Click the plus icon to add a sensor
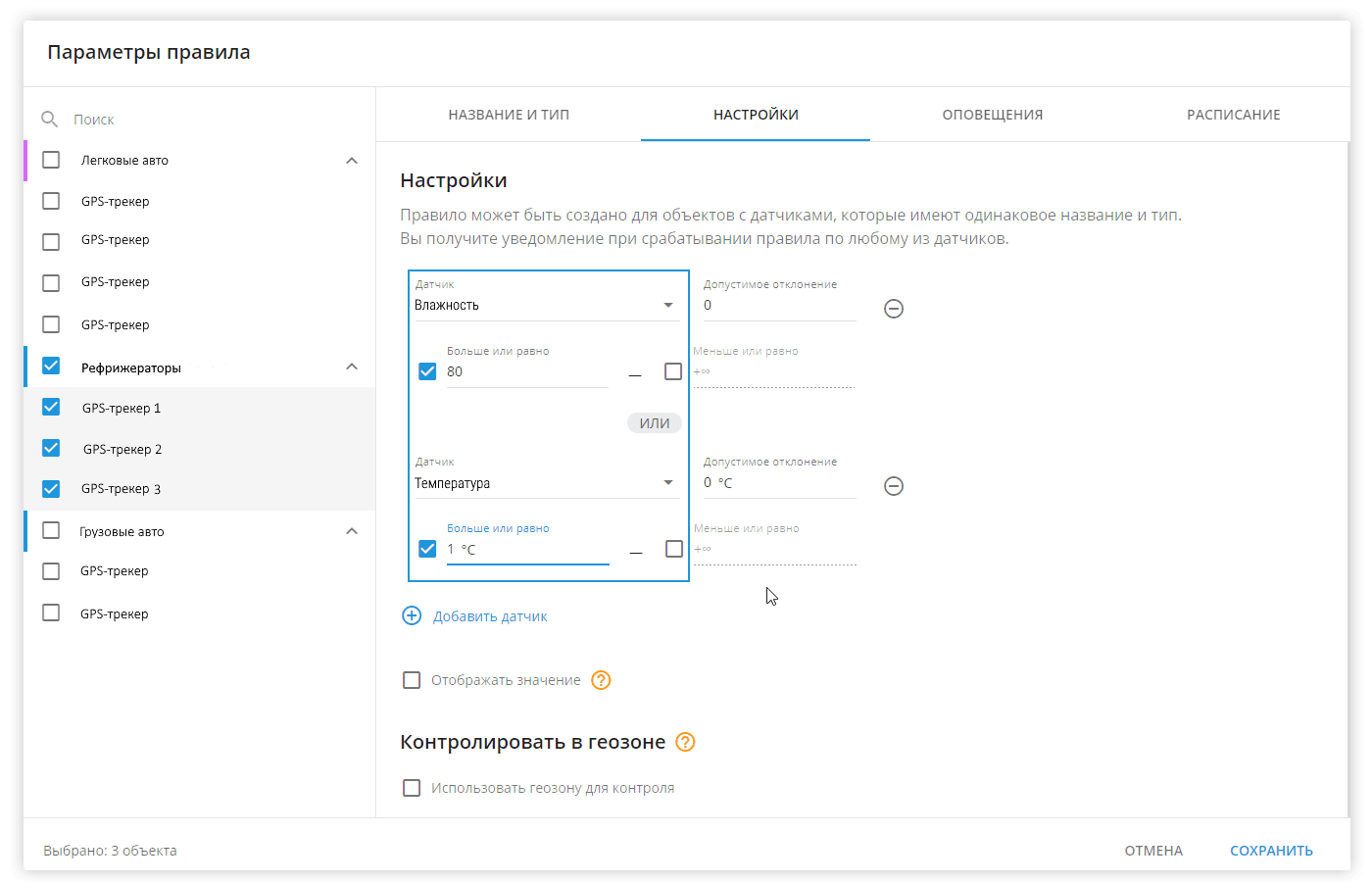 (412, 615)
